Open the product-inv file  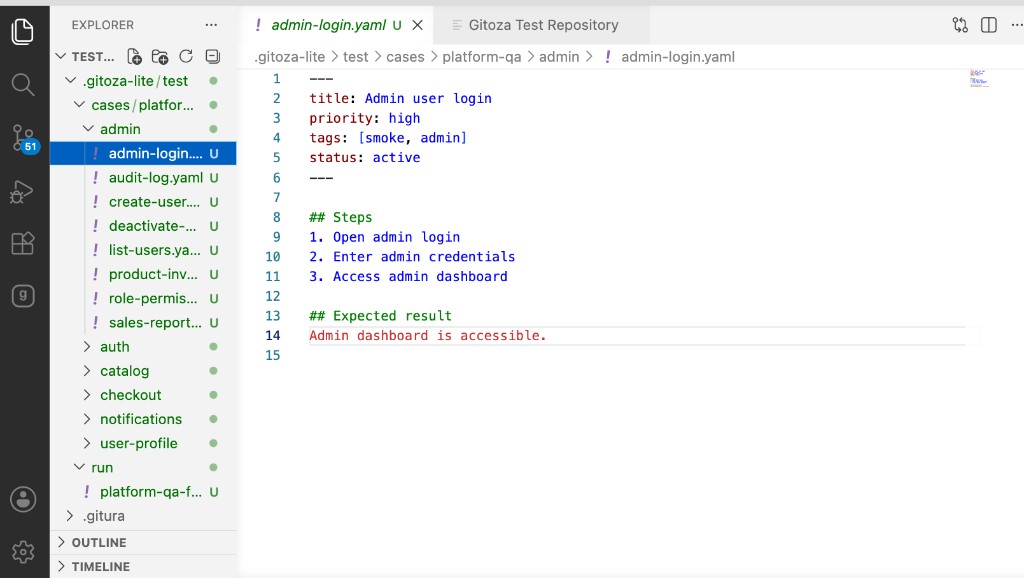144,274
